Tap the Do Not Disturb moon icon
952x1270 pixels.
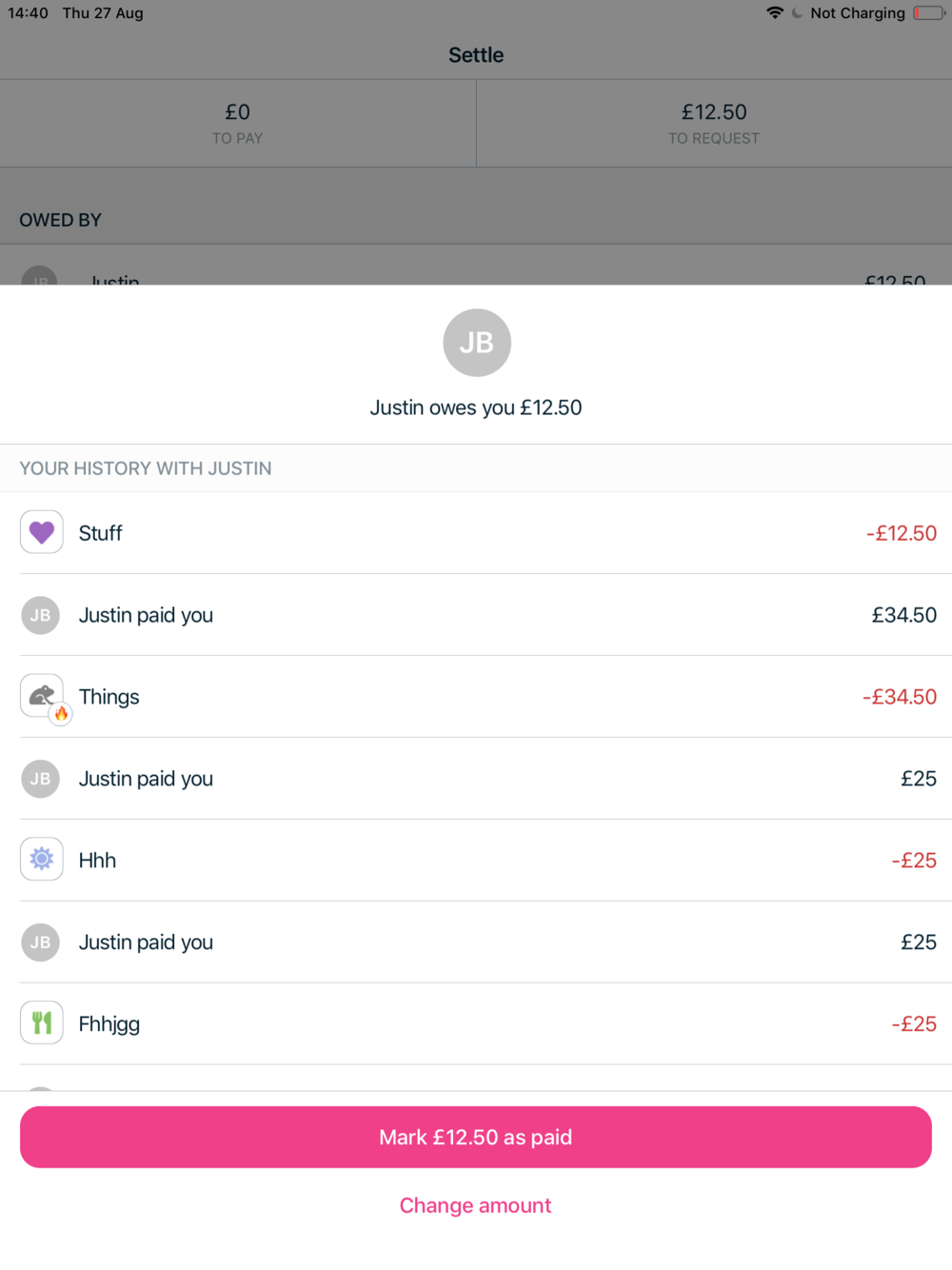click(797, 13)
